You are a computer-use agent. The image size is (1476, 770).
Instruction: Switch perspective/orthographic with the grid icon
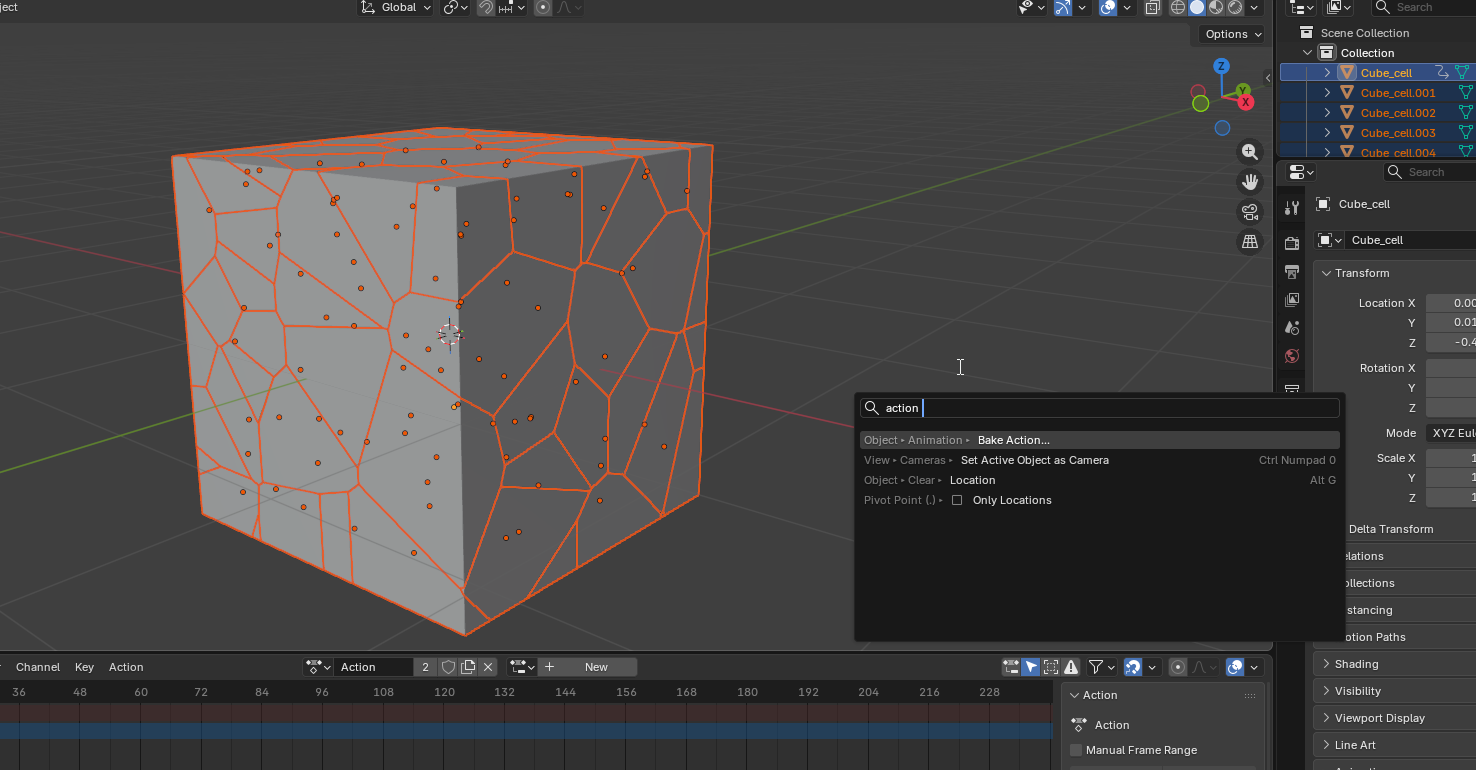1249,242
